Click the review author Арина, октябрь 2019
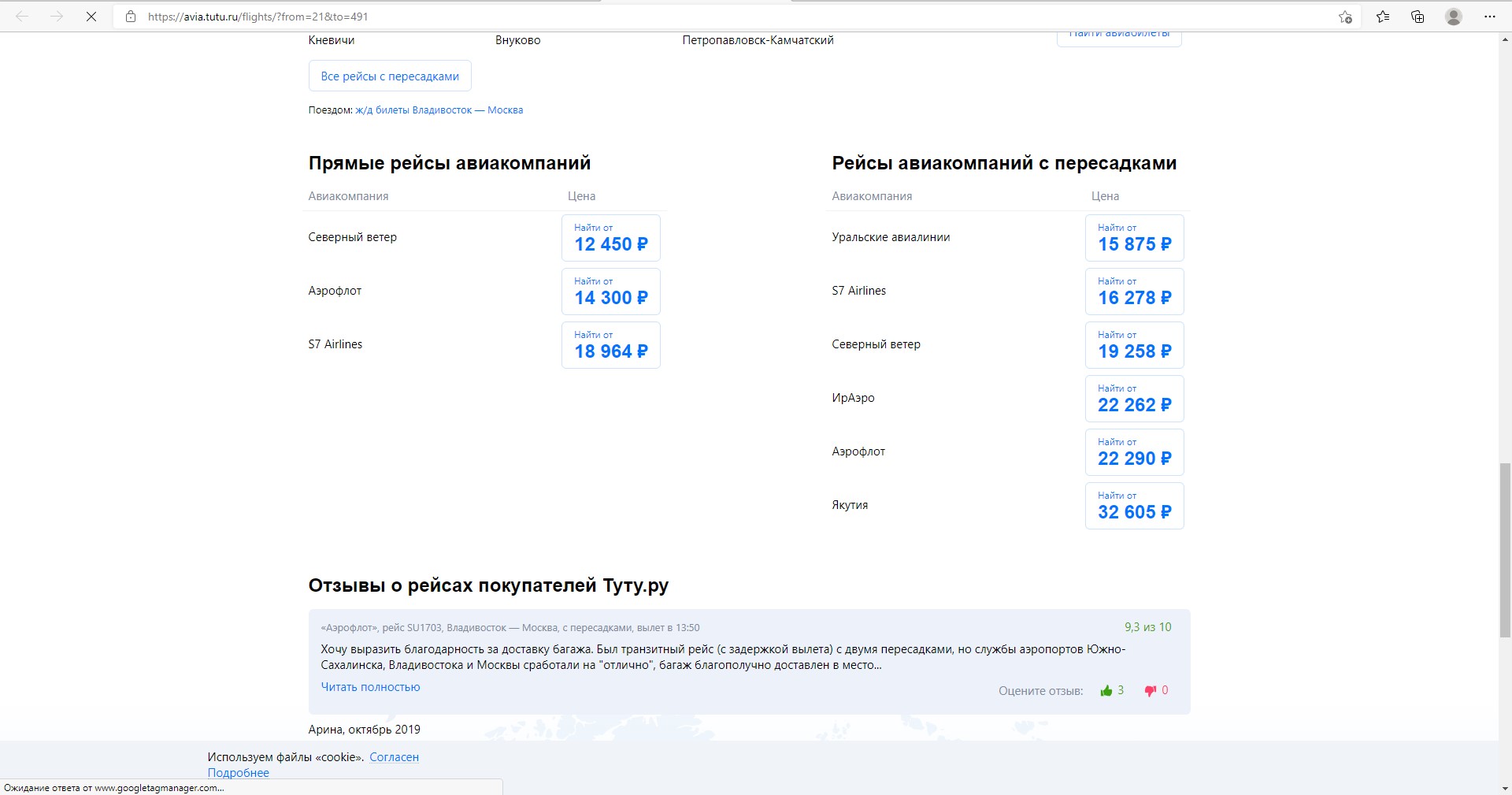1512x795 pixels. click(365, 730)
